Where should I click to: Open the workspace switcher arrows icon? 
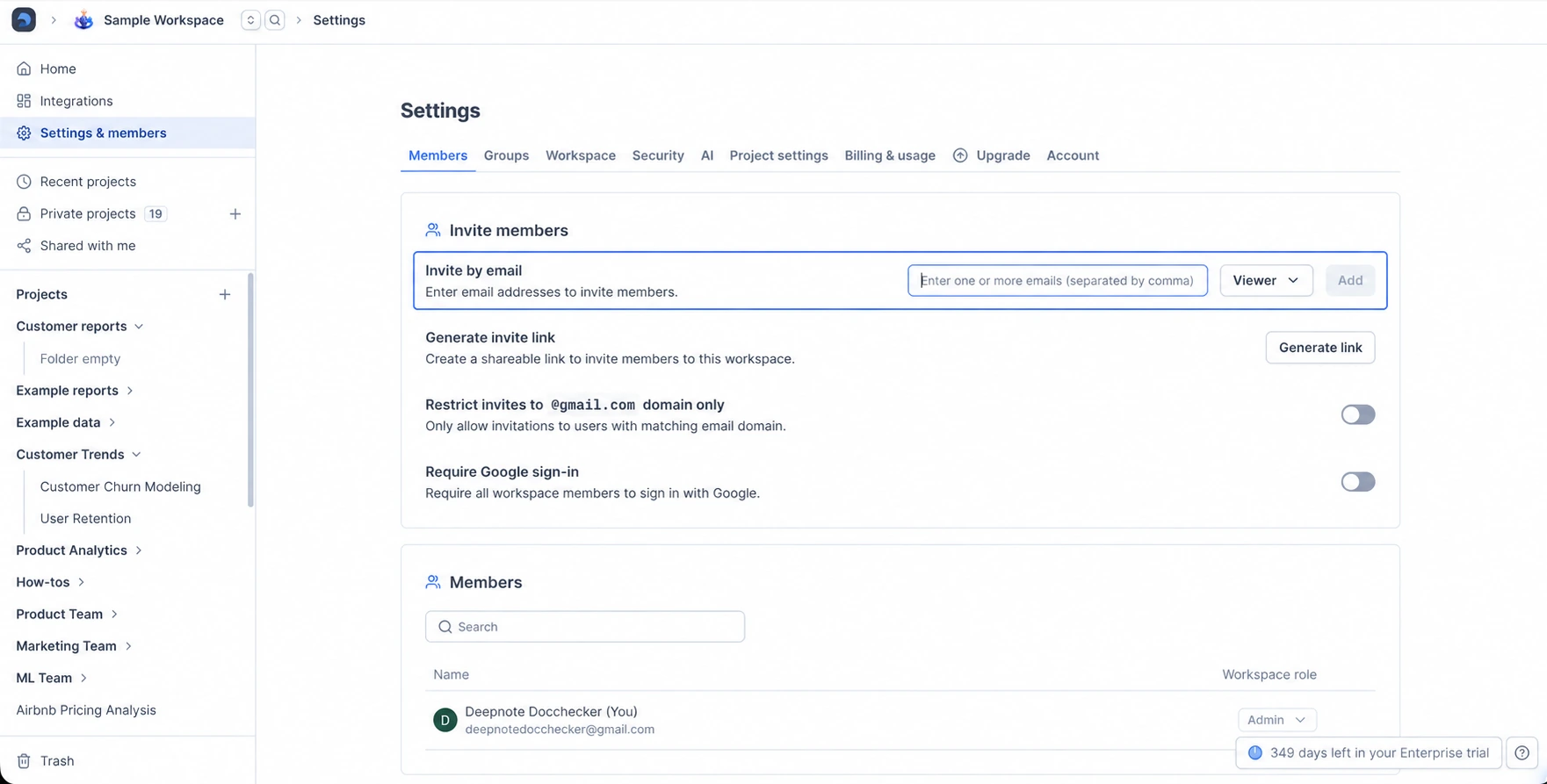coord(250,20)
